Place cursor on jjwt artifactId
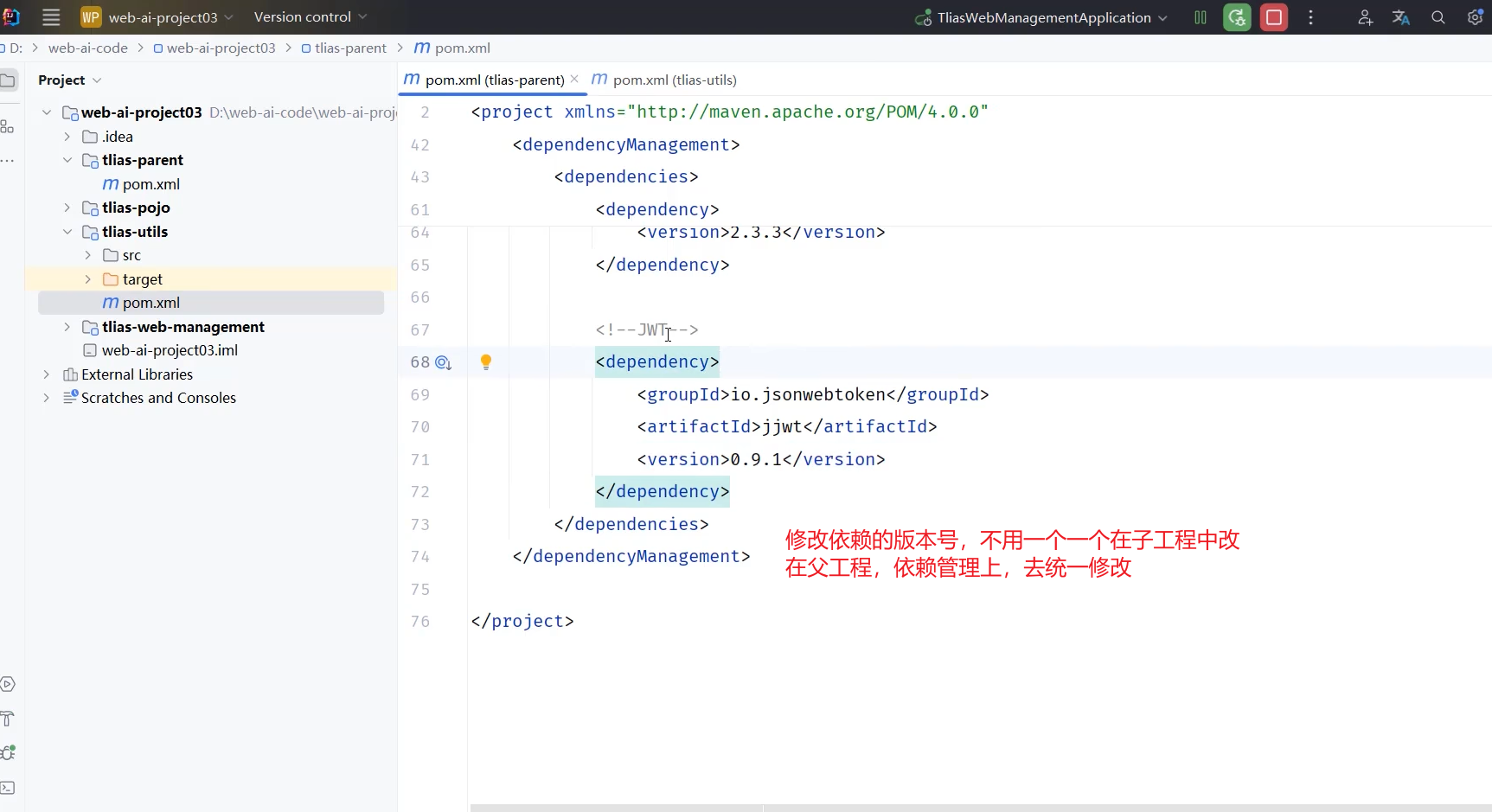The height and width of the screenshot is (812, 1492). [782, 426]
